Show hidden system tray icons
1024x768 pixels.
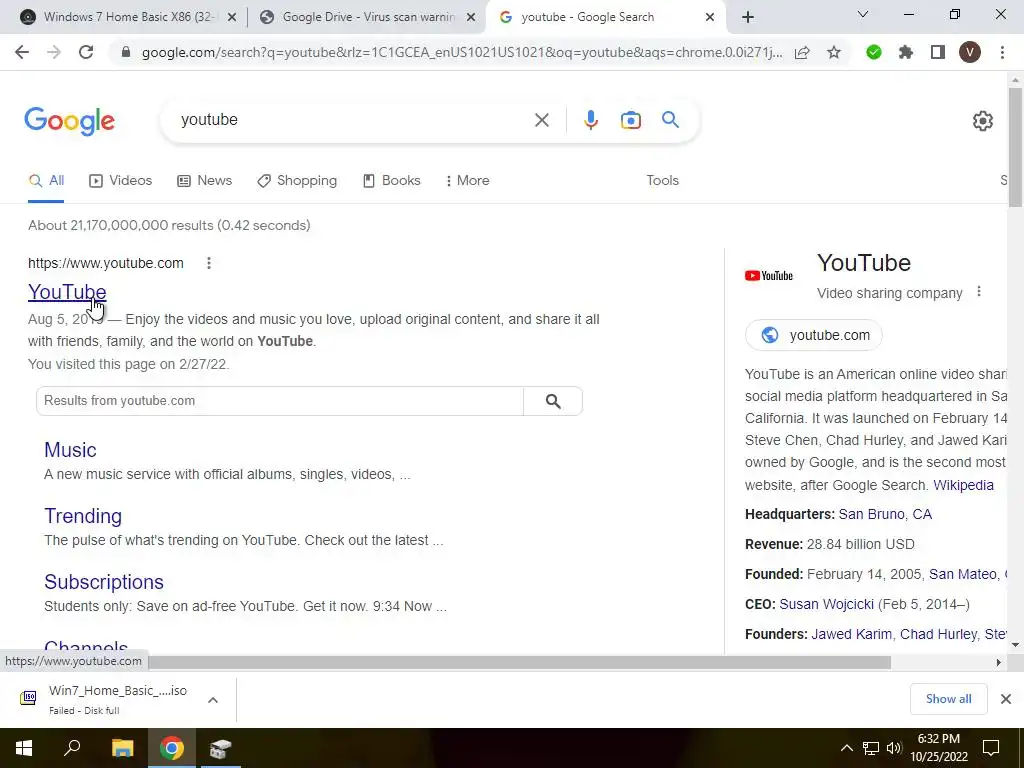(x=846, y=748)
